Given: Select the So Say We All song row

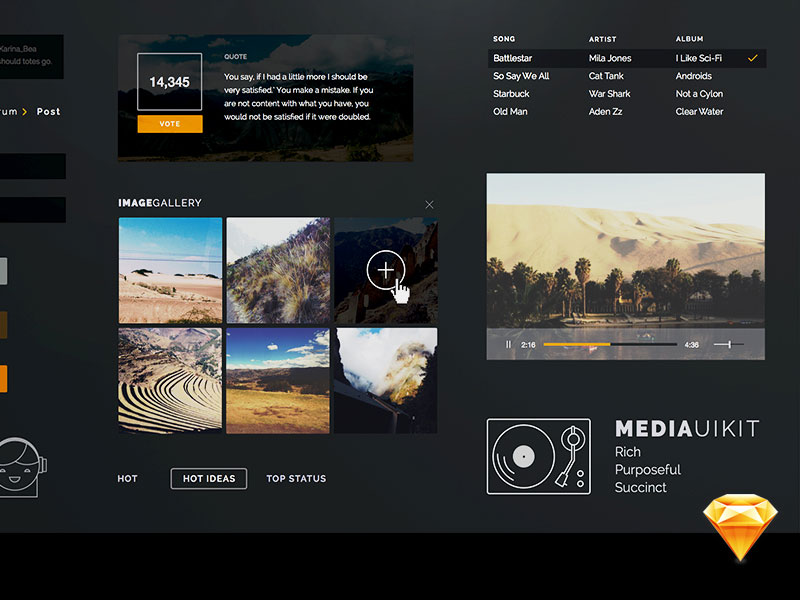Looking at the screenshot, I should click(x=521, y=76).
